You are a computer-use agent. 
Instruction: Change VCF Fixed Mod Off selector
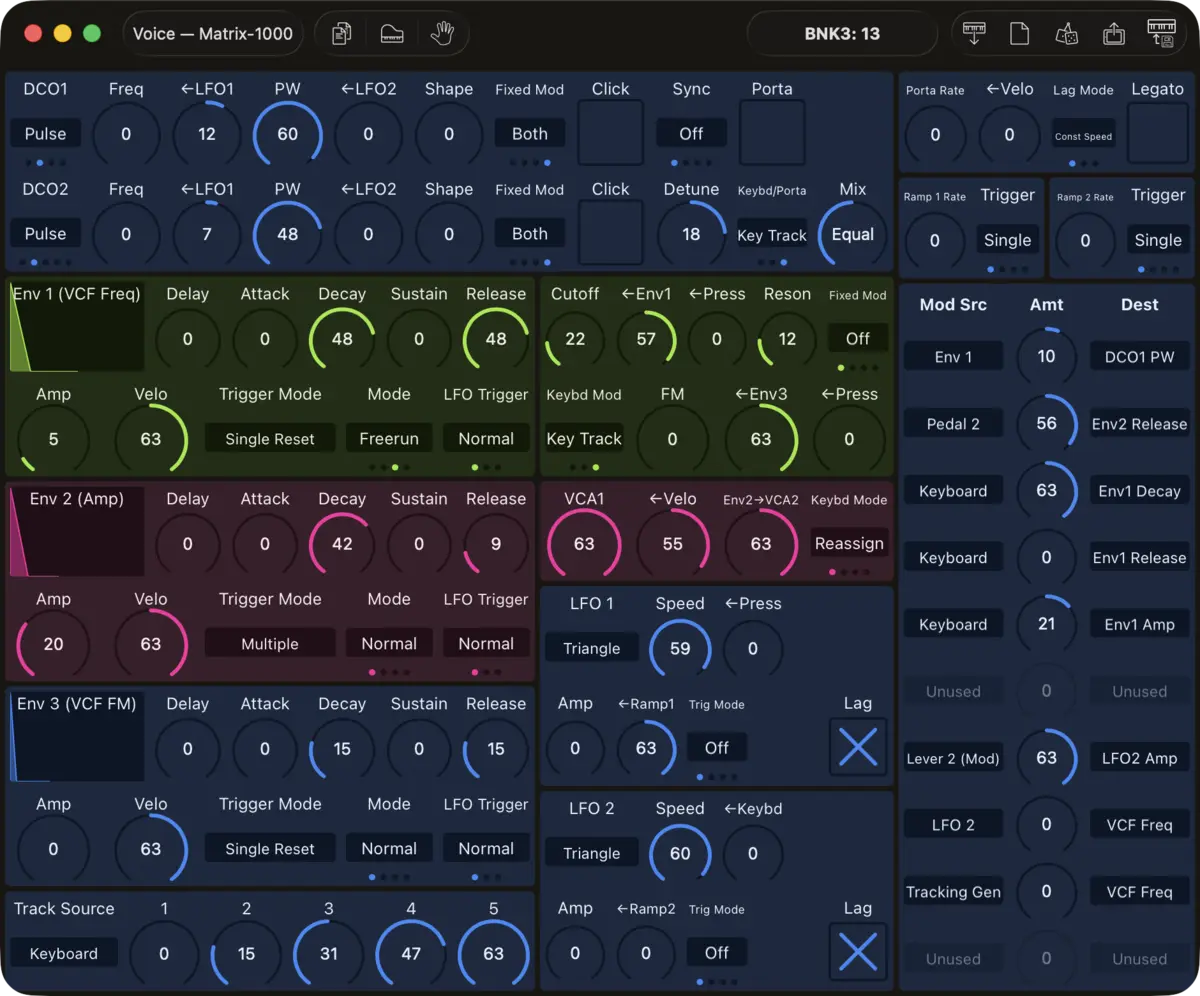[858, 338]
